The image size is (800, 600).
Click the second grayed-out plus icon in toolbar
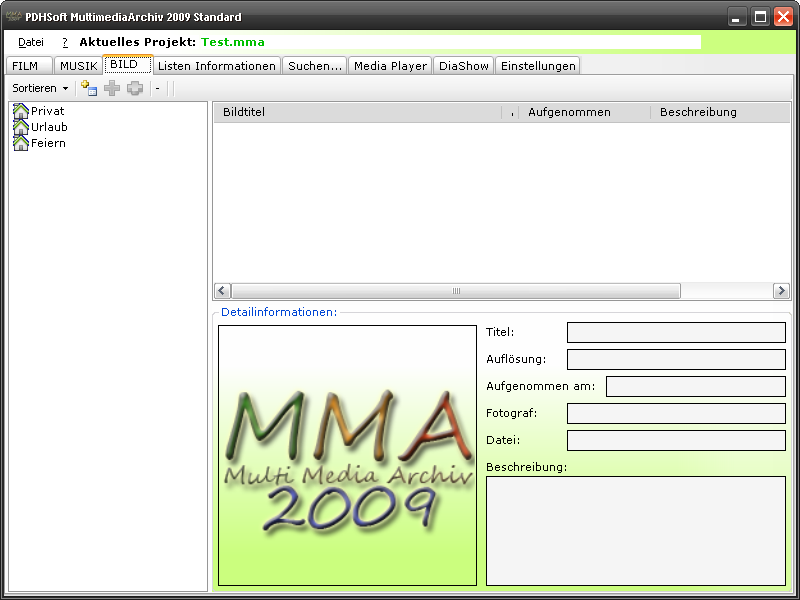pyautogui.click(x=135, y=88)
